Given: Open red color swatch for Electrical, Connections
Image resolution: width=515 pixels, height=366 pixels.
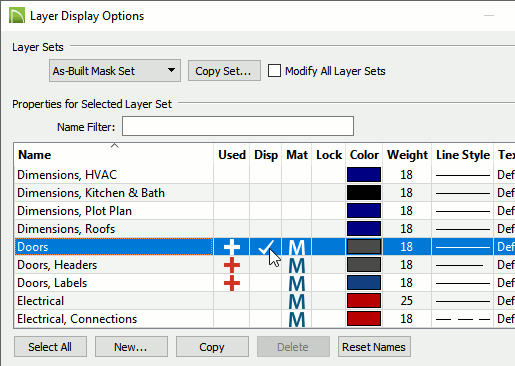Looking at the screenshot, I should coord(364,319).
